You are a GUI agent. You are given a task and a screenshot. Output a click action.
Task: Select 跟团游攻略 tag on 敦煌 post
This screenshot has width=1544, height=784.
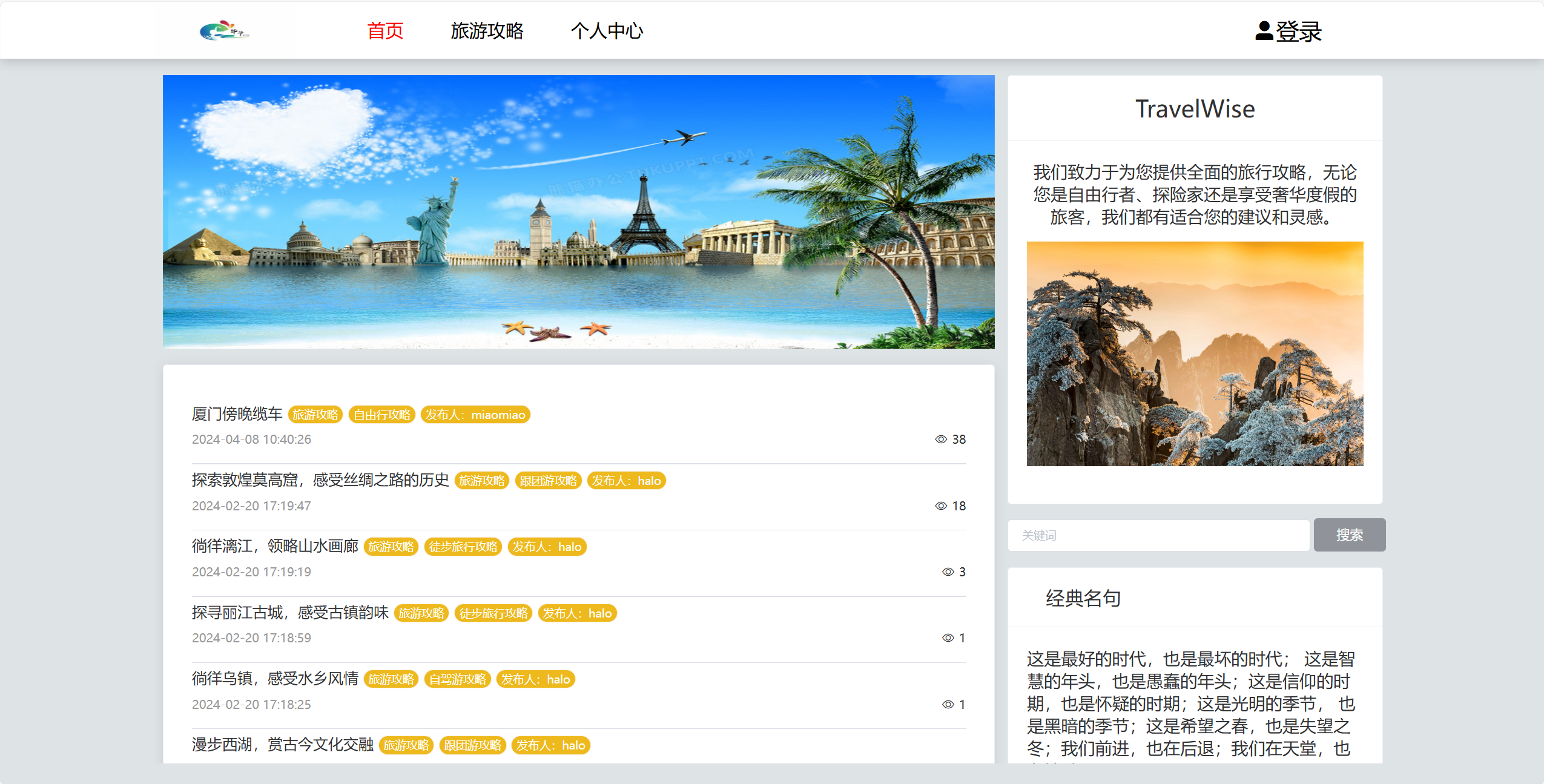[548, 481]
